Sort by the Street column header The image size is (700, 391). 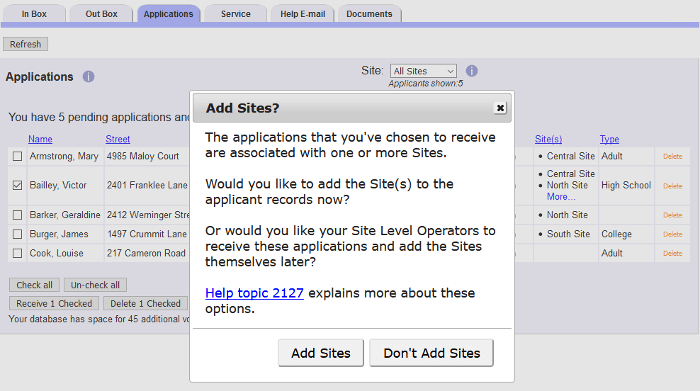[x=118, y=139]
